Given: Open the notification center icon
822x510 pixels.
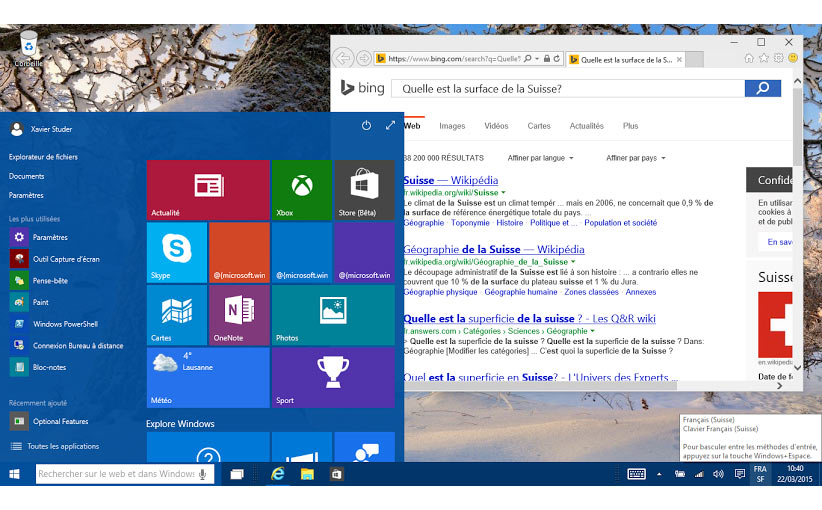Looking at the screenshot, I should (x=740, y=474).
